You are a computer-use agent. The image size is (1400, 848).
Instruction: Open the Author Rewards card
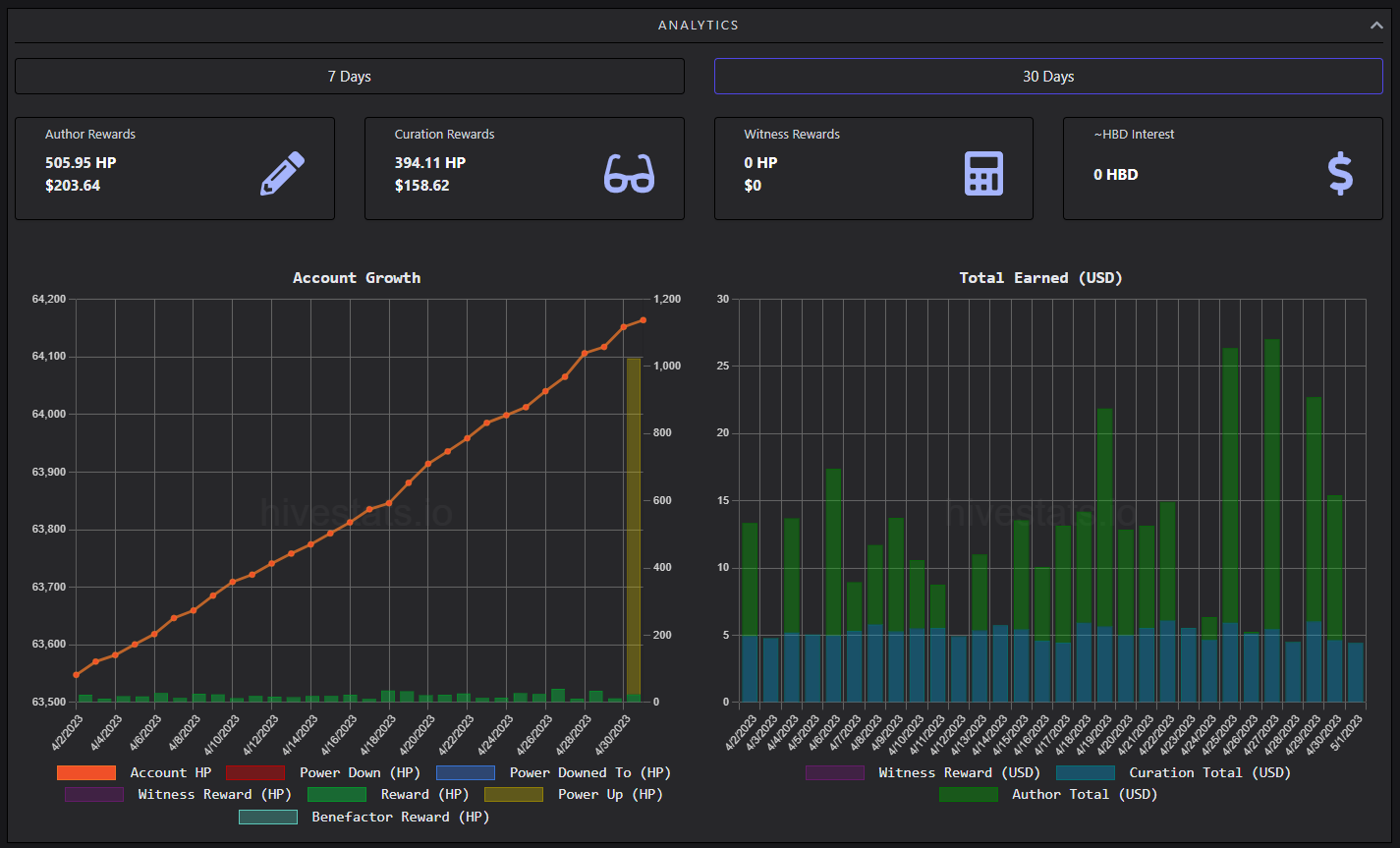(175, 169)
